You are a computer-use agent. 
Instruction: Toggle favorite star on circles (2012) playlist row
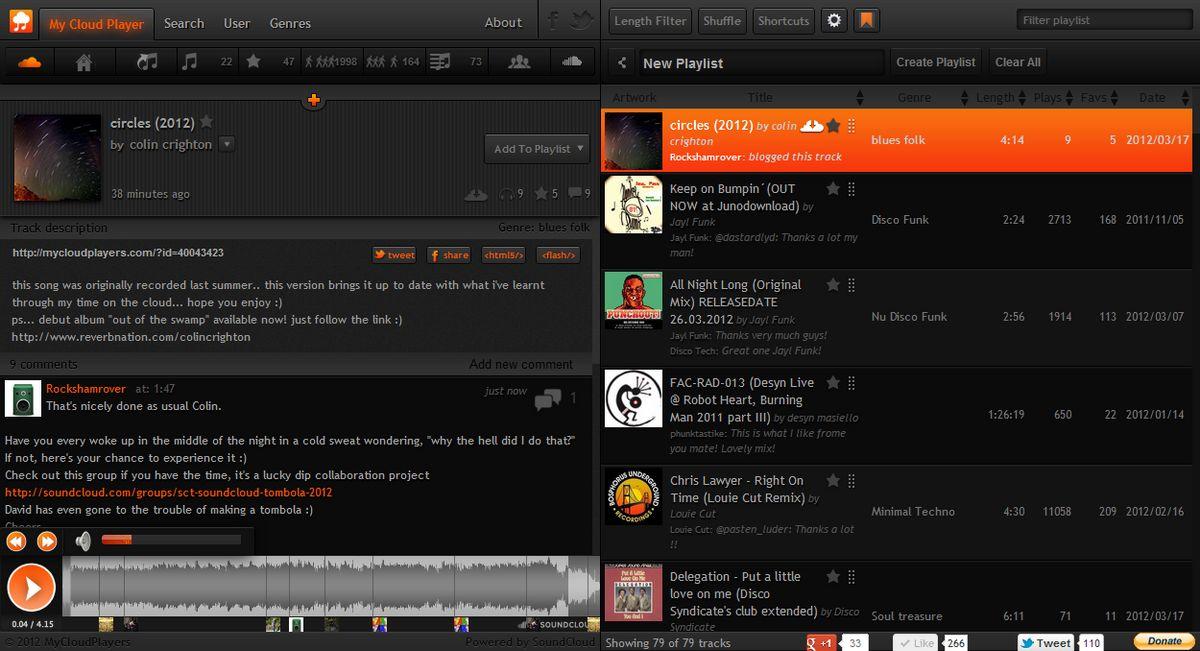coord(833,125)
